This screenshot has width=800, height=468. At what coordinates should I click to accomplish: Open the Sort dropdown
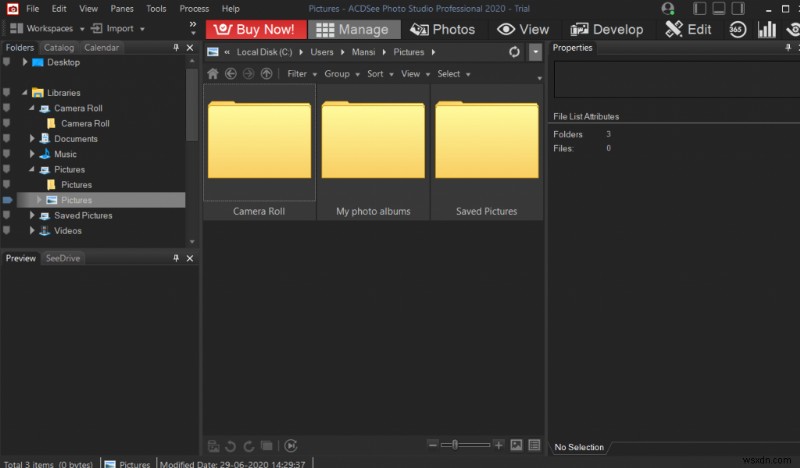(x=380, y=74)
